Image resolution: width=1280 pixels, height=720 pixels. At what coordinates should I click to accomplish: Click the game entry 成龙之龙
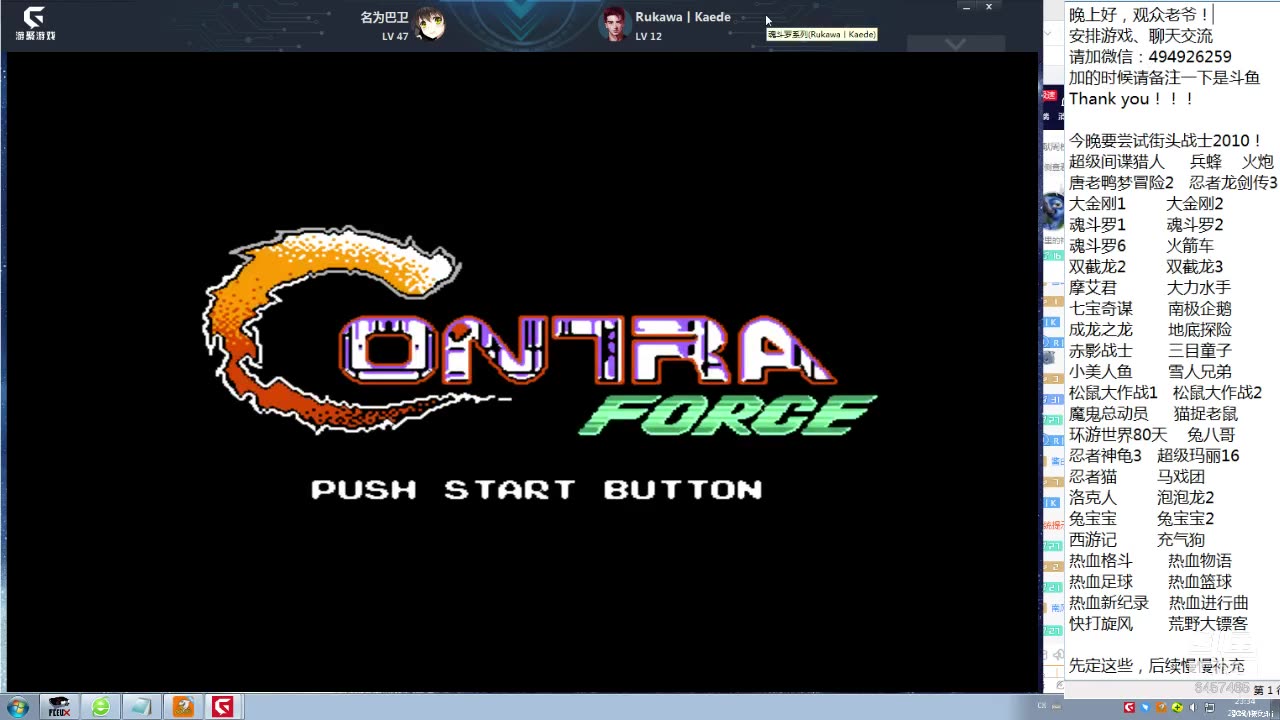pos(1101,330)
